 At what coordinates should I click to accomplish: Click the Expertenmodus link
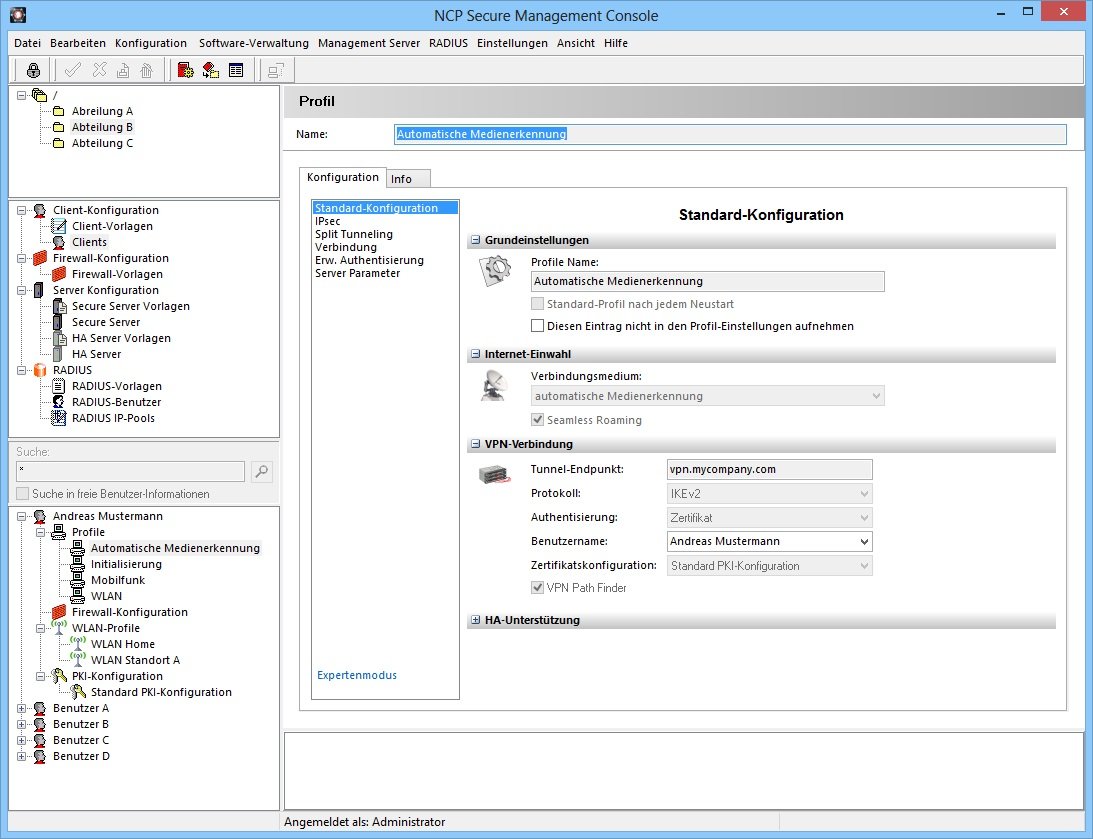pyautogui.click(x=357, y=675)
